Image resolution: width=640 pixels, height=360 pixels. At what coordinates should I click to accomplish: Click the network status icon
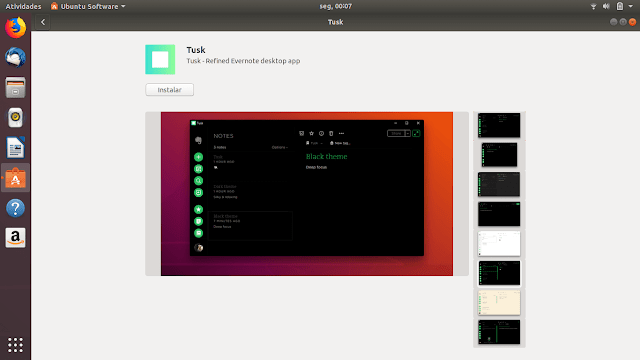coord(593,6)
